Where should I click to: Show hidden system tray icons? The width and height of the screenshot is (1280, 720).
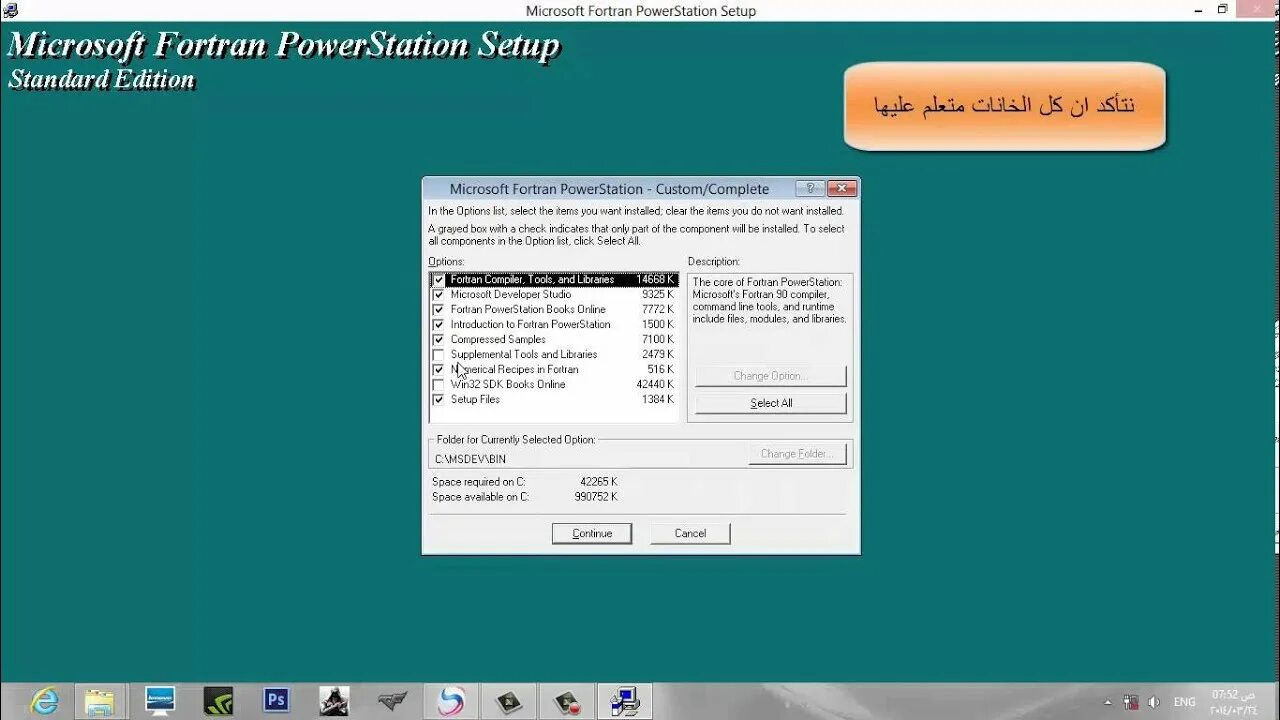(x=1108, y=702)
